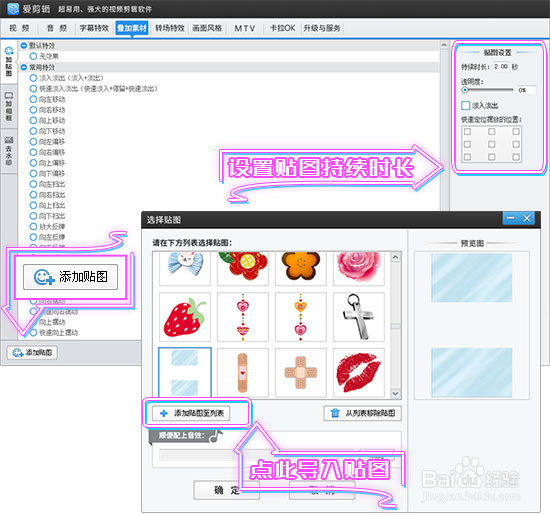Click the 爱剪辑 app logo icon
550x515 pixels.
click(13, 8)
